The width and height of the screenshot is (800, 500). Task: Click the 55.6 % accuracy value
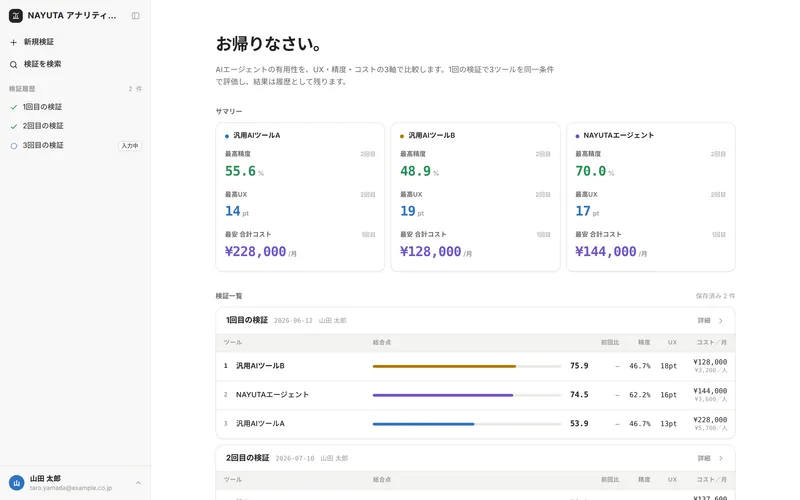point(244,171)
